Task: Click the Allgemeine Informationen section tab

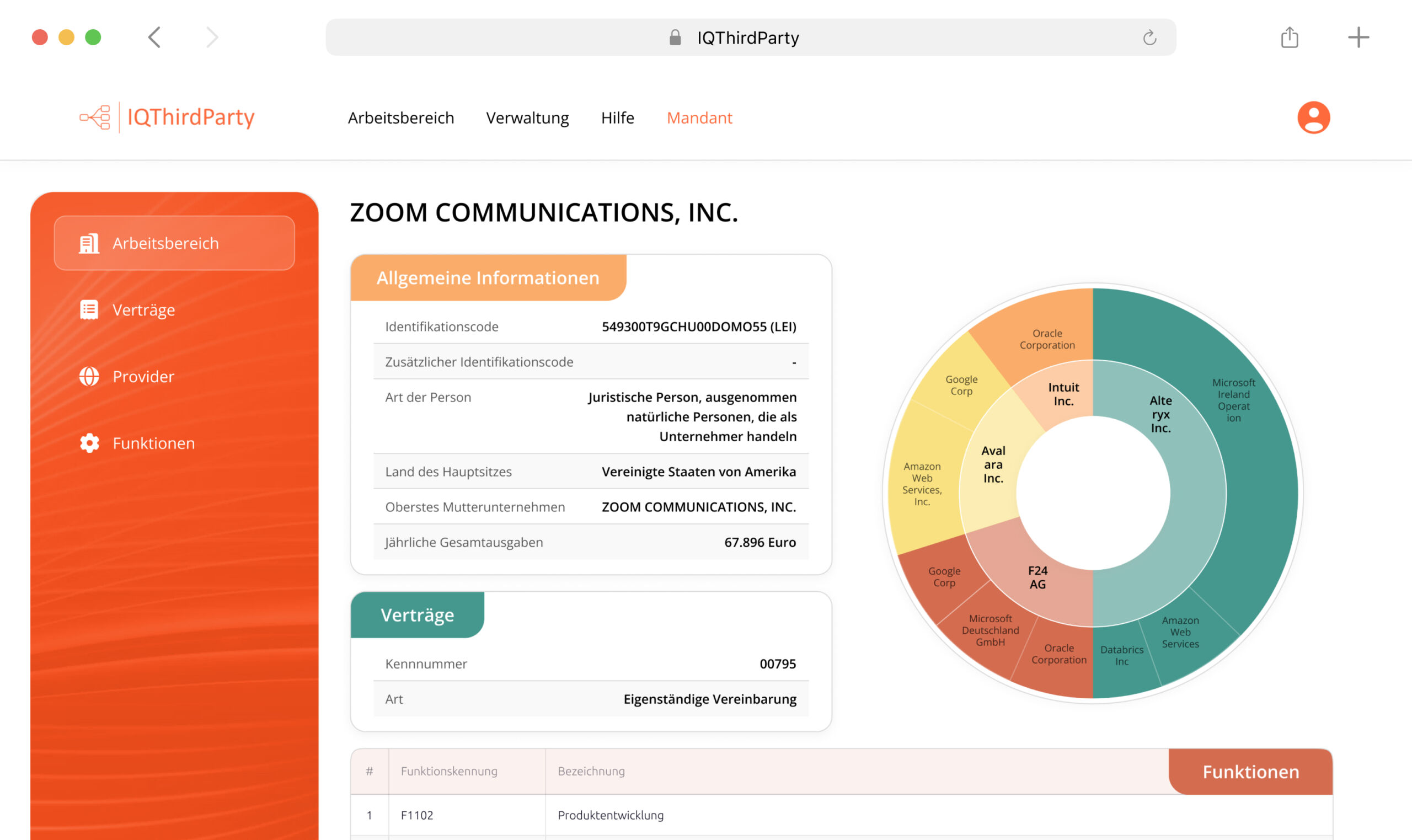Action: click(x=488, y=277)
